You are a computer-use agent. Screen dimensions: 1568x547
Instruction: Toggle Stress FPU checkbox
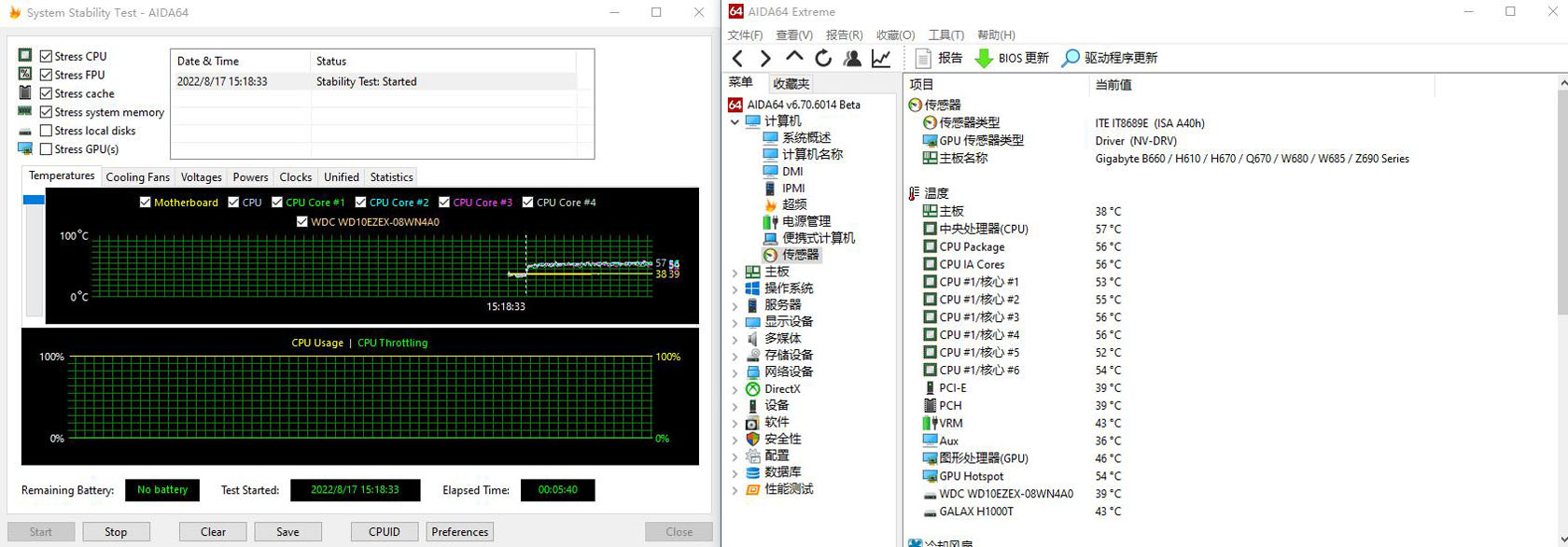[x=46, y=75]
